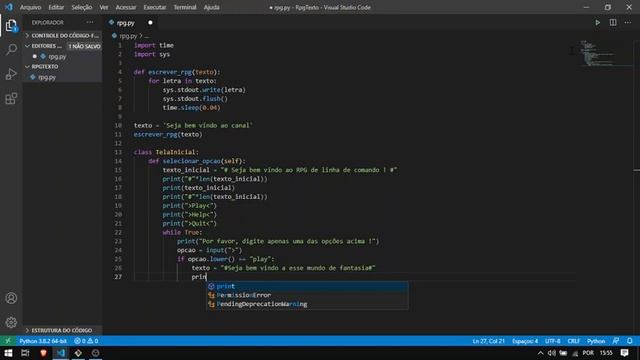Viewport: 640px width, 360px height.
Task: Change end of line sequence CRLF
Action: (573, 341)
